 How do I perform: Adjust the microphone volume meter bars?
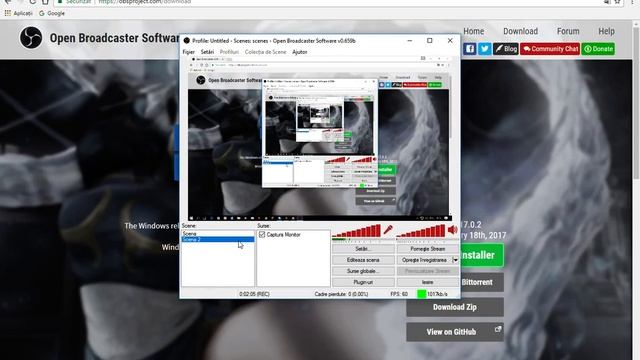pyautogui.click(x=356, y=231)
